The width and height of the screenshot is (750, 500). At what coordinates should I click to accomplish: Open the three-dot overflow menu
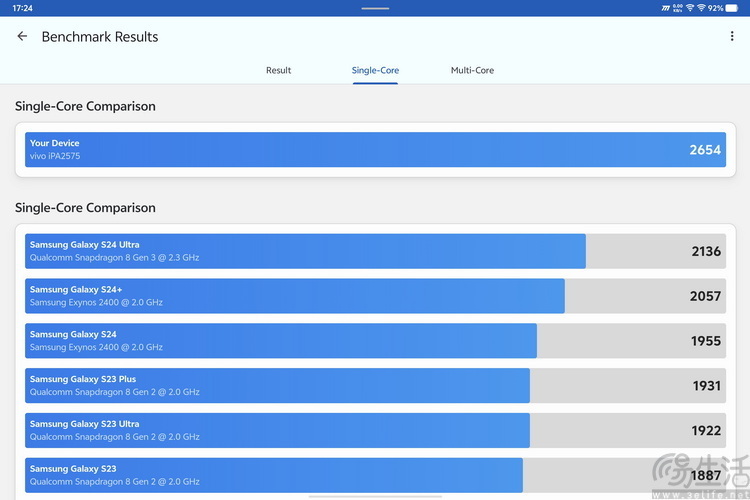click(732, 36)
